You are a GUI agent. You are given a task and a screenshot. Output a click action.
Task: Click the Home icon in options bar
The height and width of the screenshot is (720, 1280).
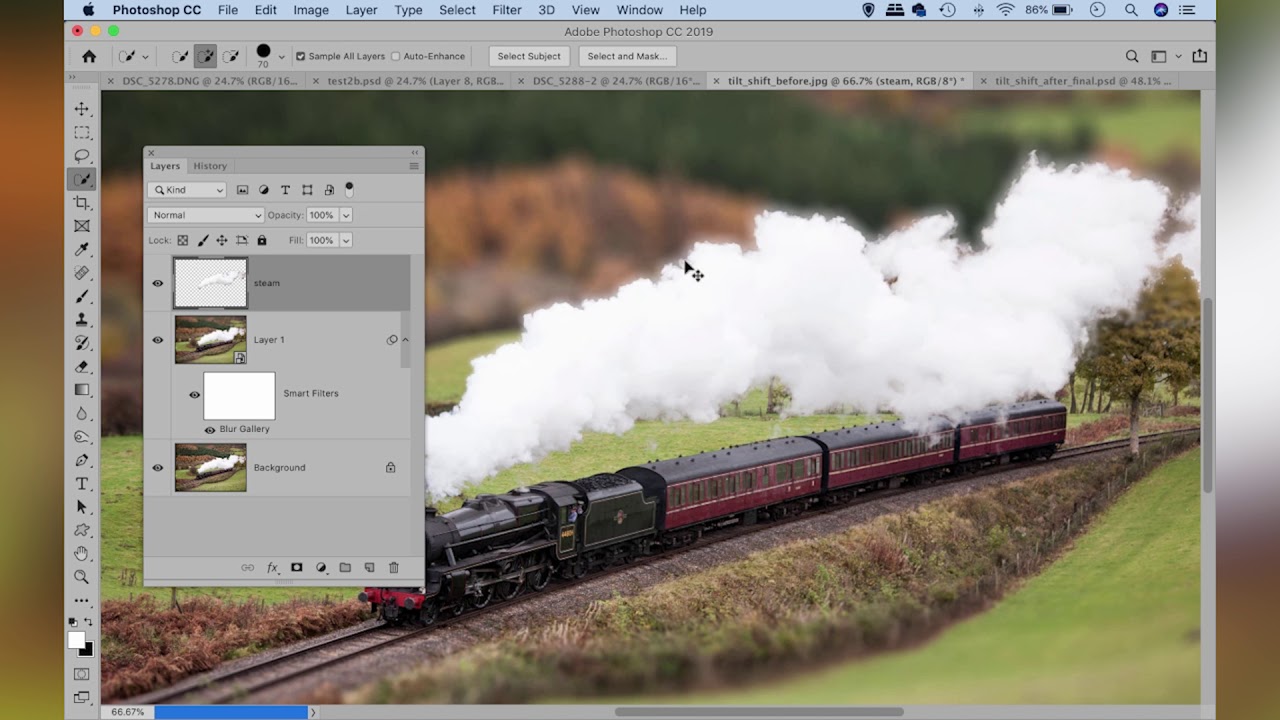(89, 57)
